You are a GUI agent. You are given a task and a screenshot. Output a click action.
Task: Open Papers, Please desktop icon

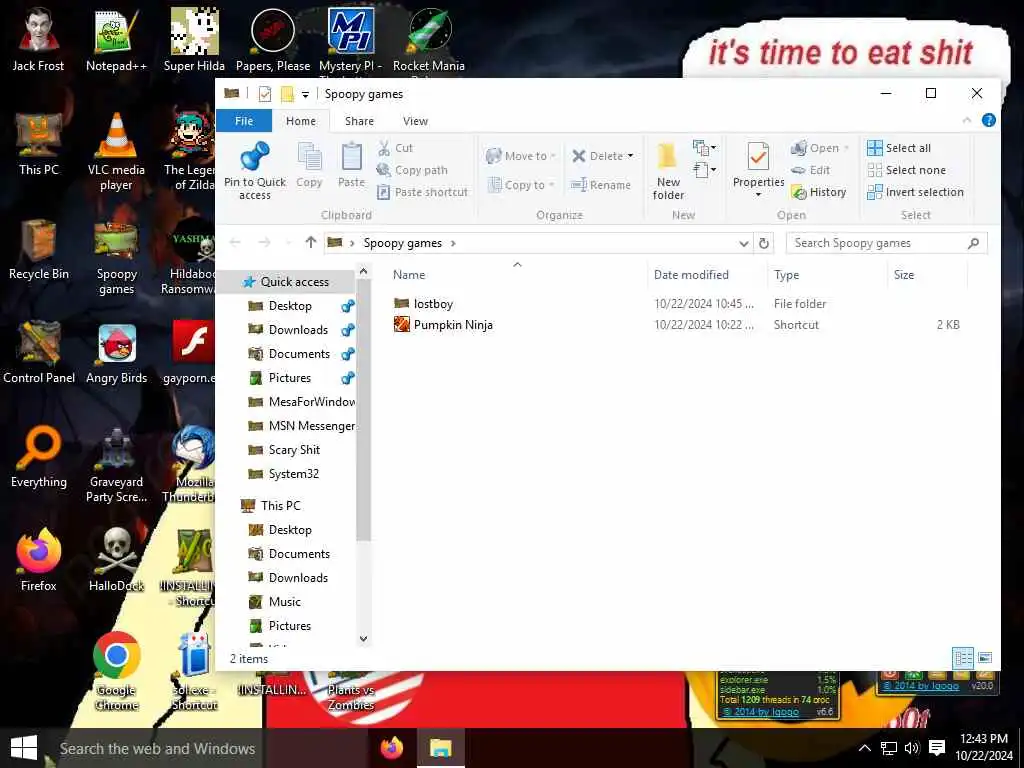(273, 39)
